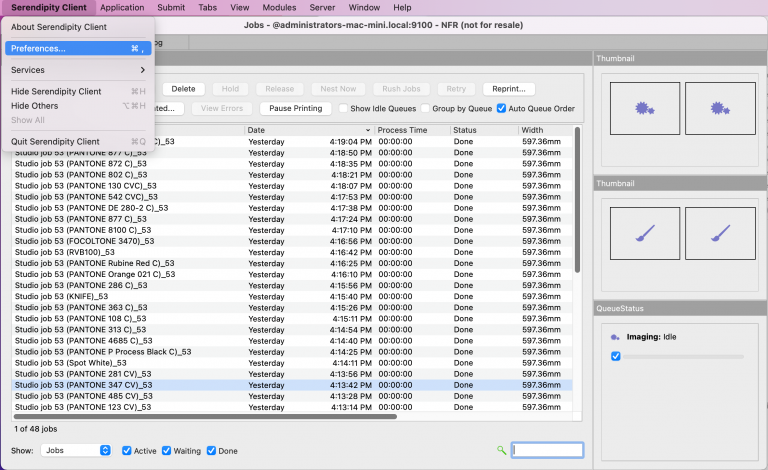Enable Show Idle Queues checkbox

coord(343,108)
